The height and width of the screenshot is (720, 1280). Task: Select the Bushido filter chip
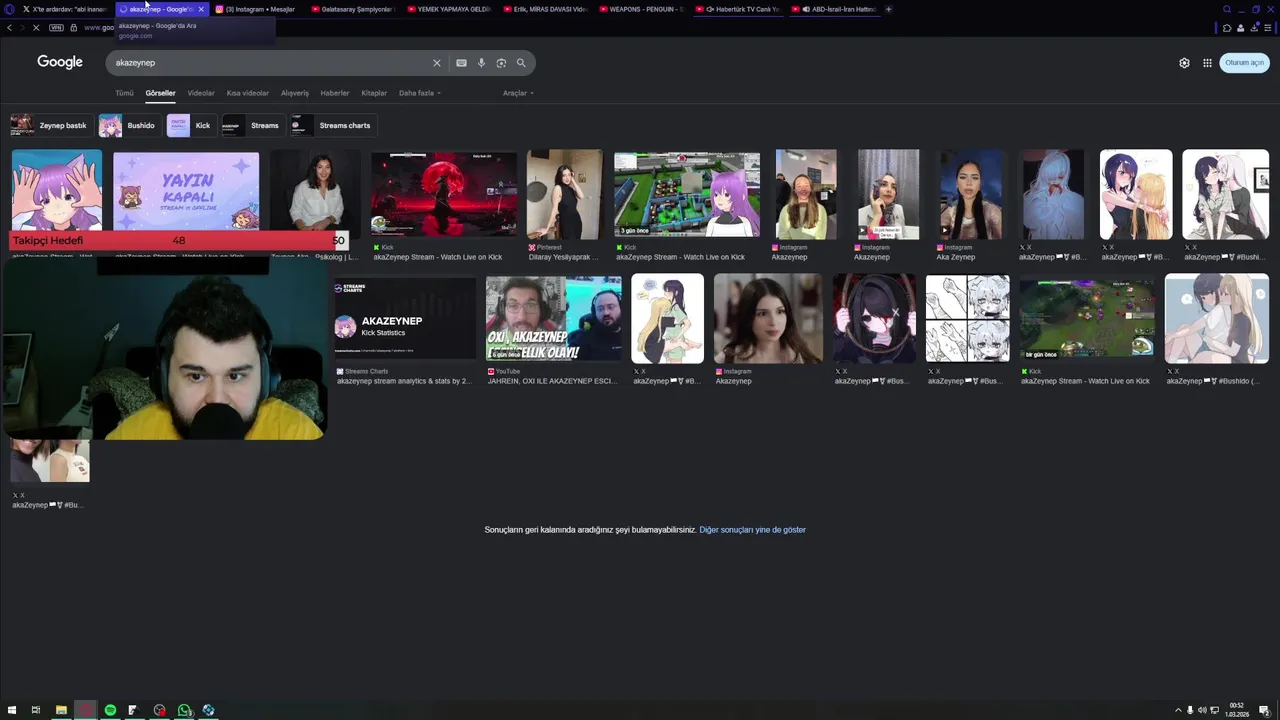point(128,125)
